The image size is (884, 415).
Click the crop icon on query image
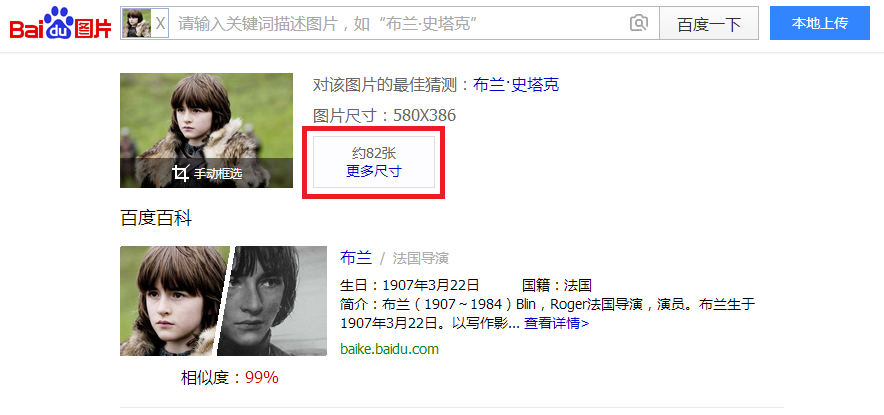pos(180,173)
